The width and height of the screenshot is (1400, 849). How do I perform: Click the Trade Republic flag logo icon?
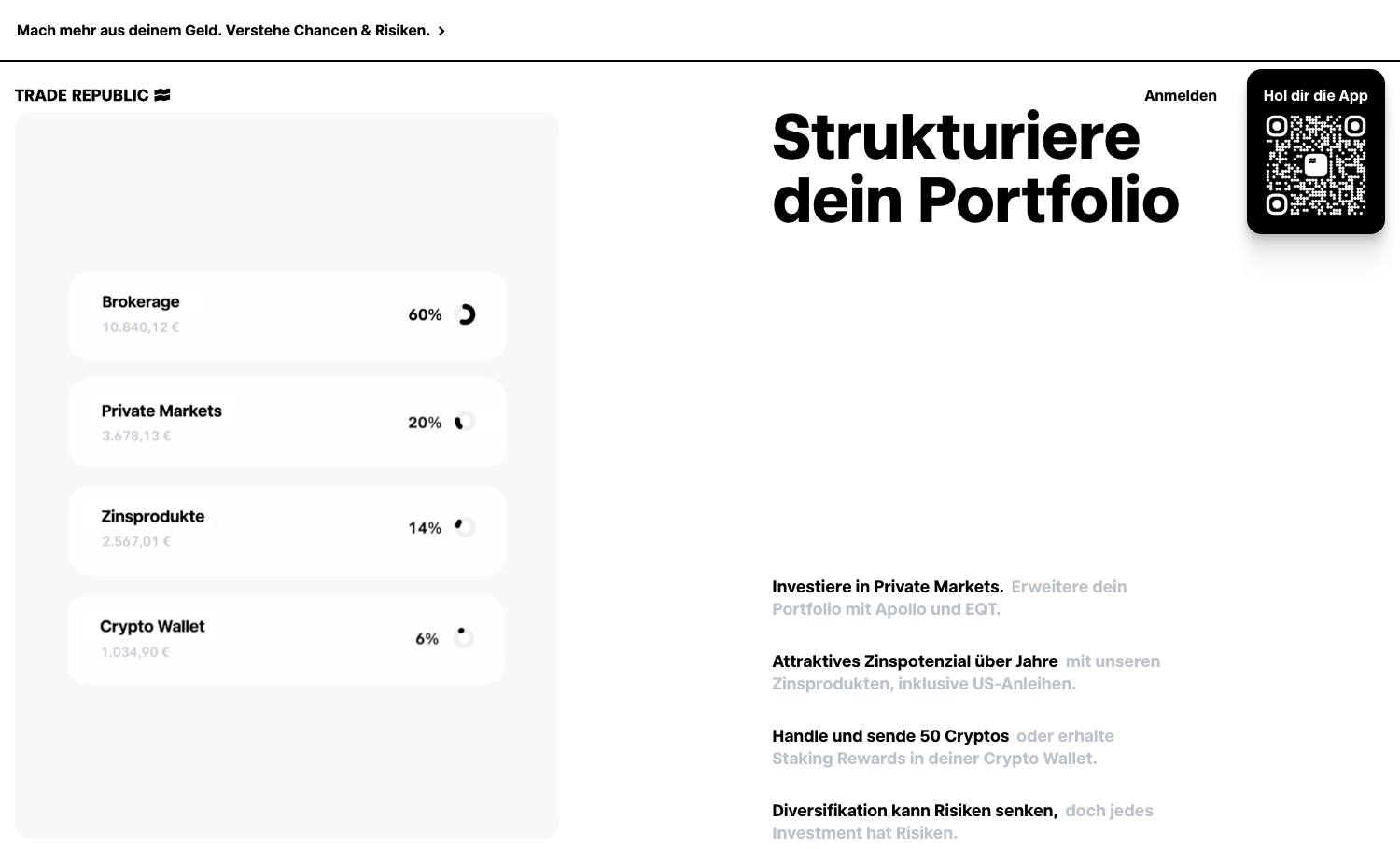click(x=162, y=95)
